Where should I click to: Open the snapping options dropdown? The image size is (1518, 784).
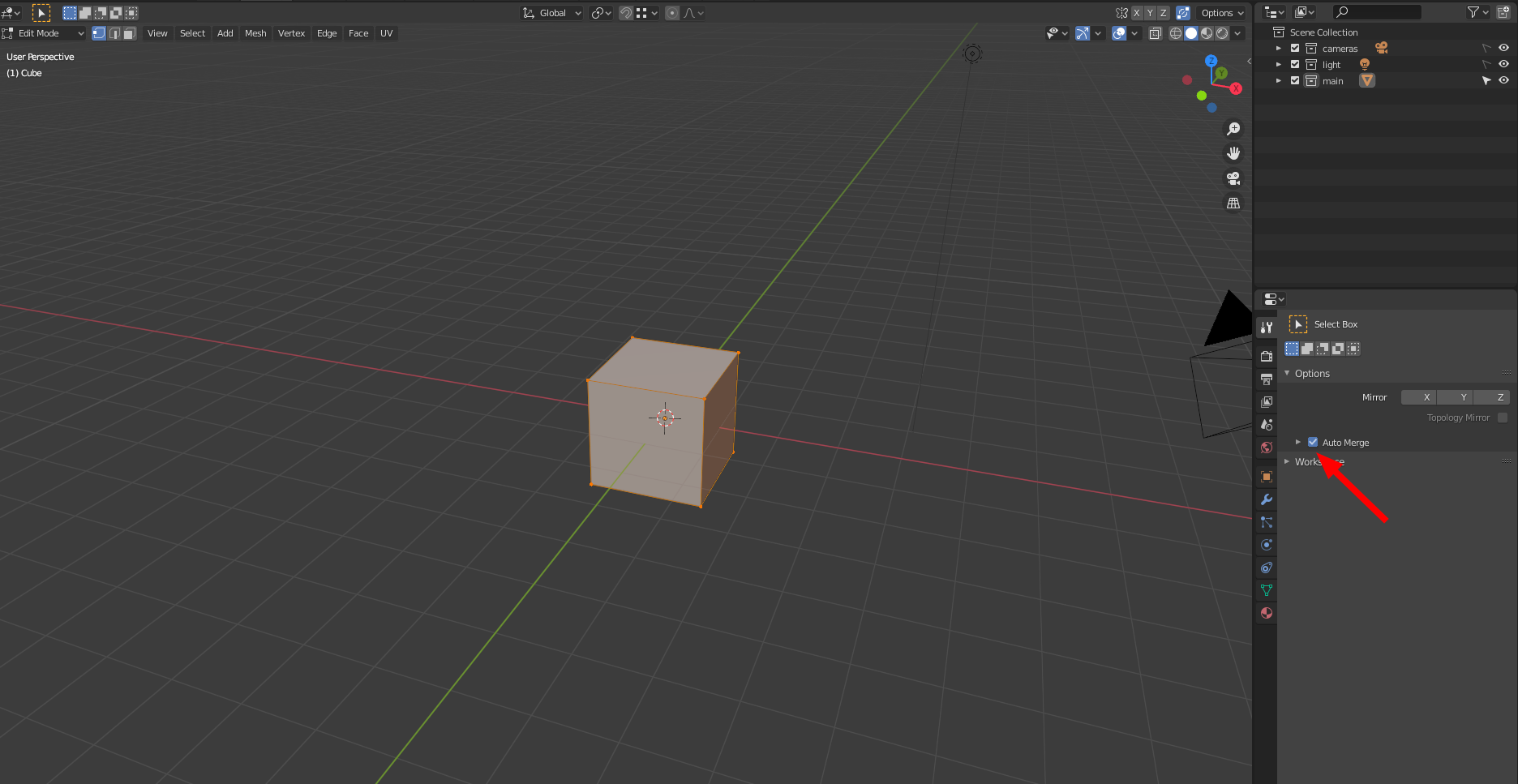[647, 13]
